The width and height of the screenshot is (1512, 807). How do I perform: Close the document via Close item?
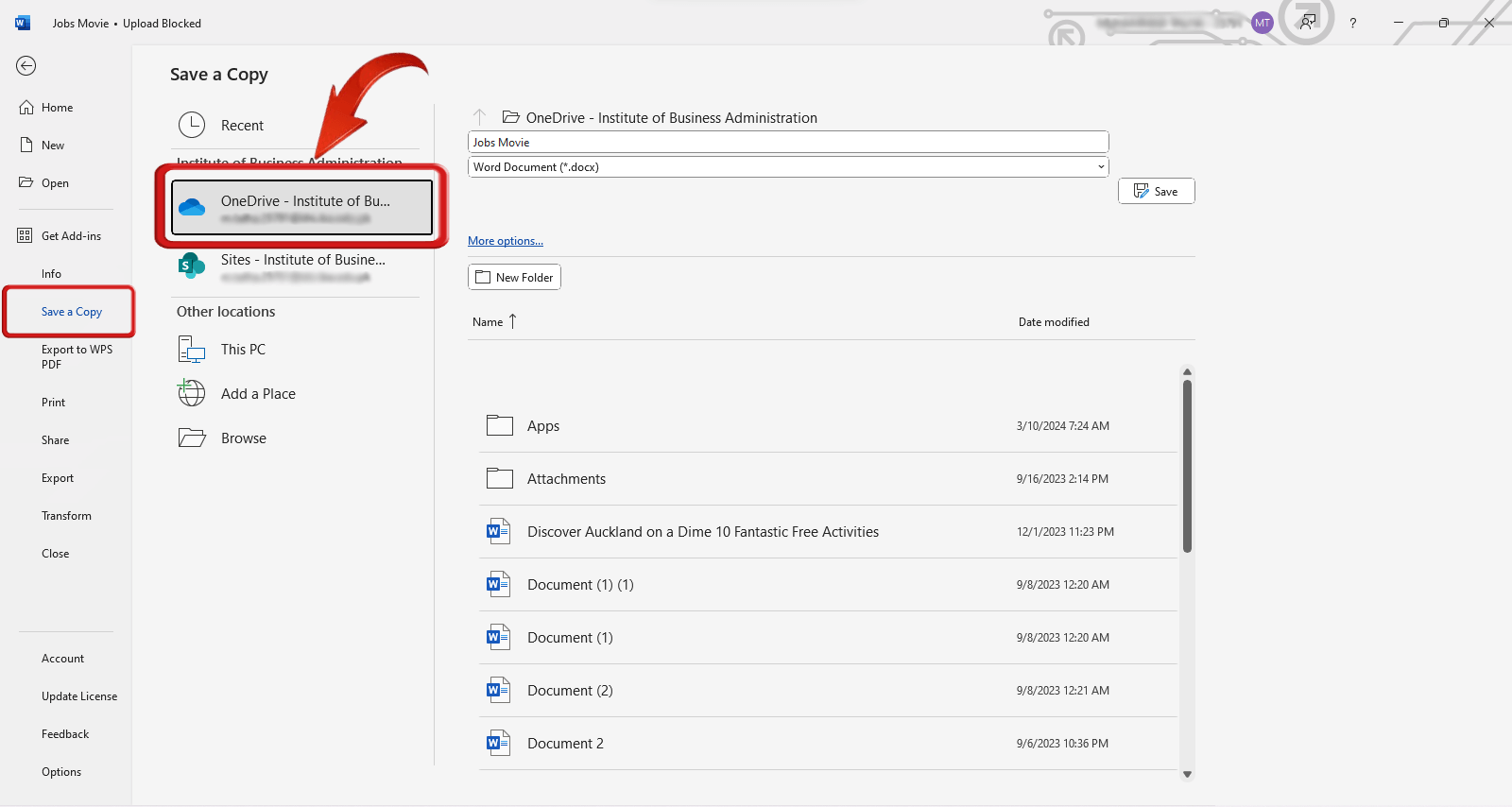(56, 554)
